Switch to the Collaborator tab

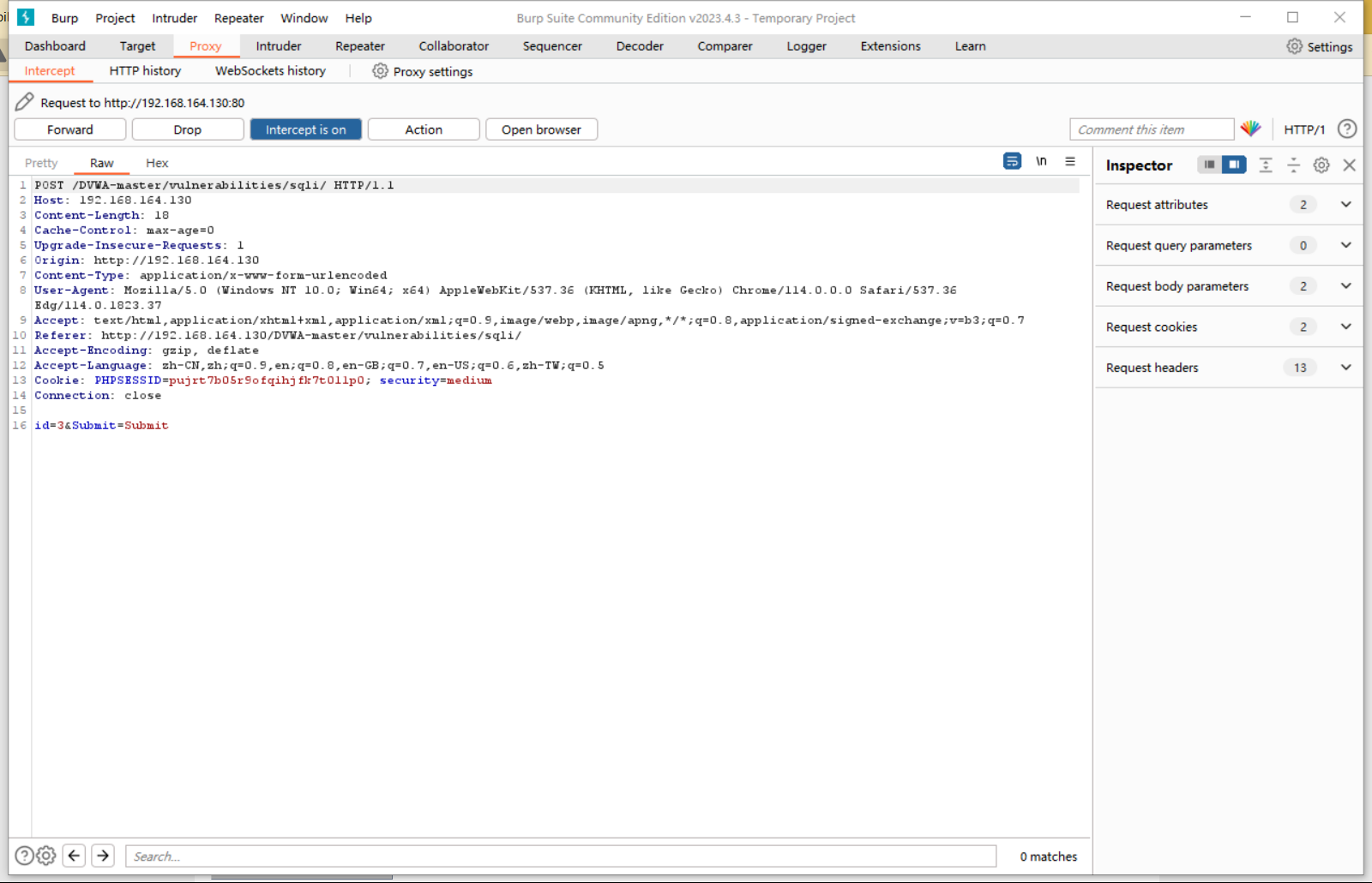454,46
